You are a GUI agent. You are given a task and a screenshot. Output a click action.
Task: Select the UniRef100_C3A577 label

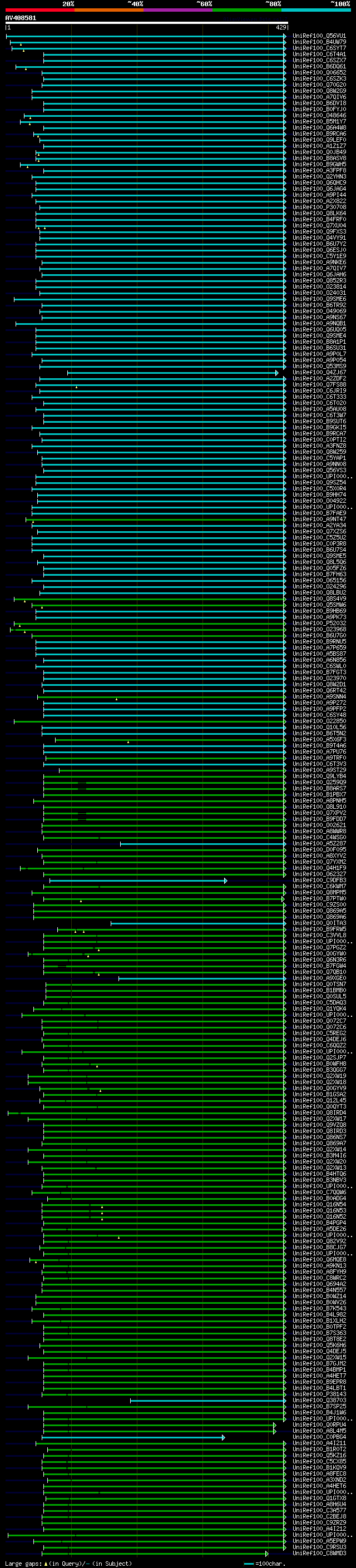pyautogui.click(x=319, y=1510)
